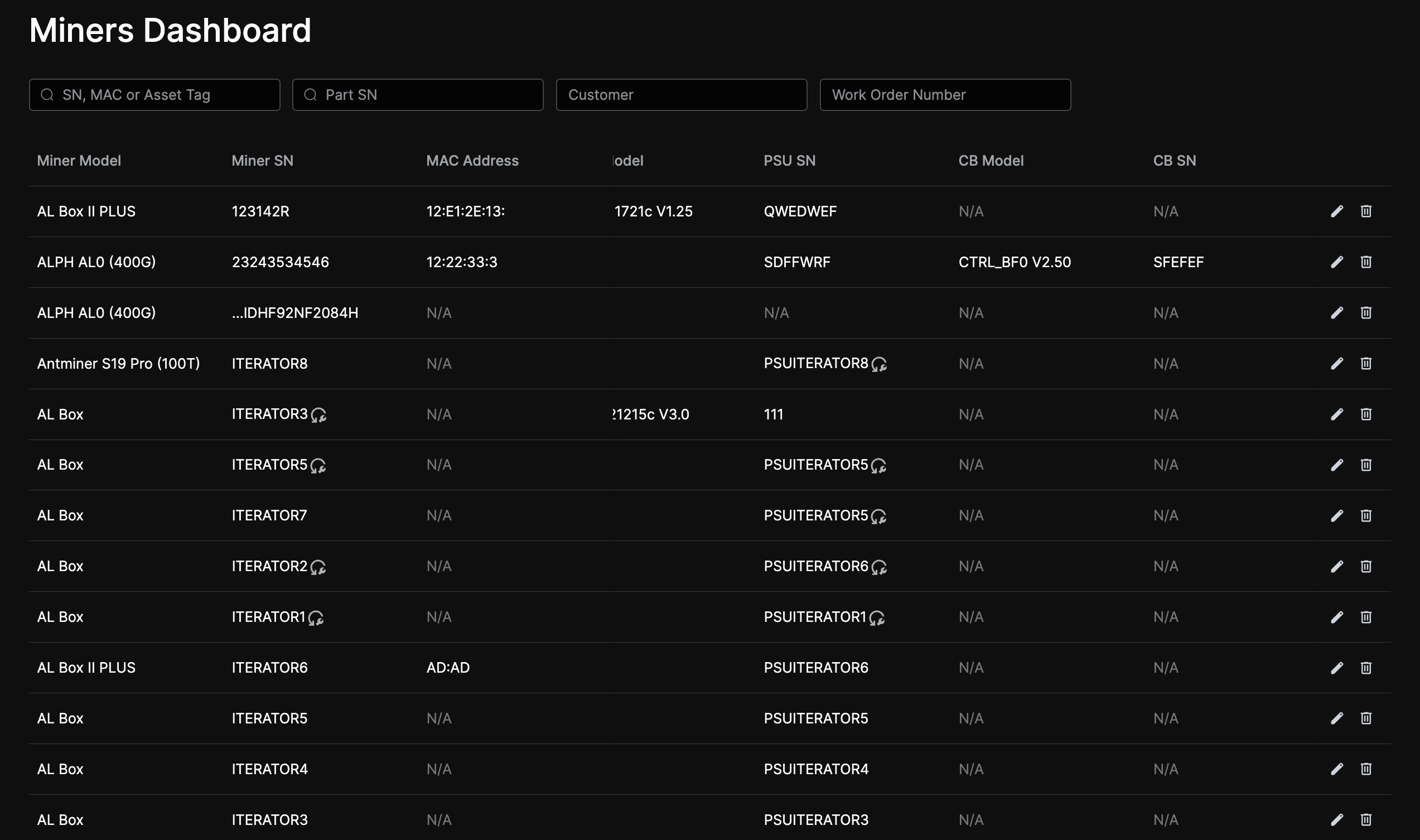Click the repair icon next to ITERATOR3

[x=318, y=416]
